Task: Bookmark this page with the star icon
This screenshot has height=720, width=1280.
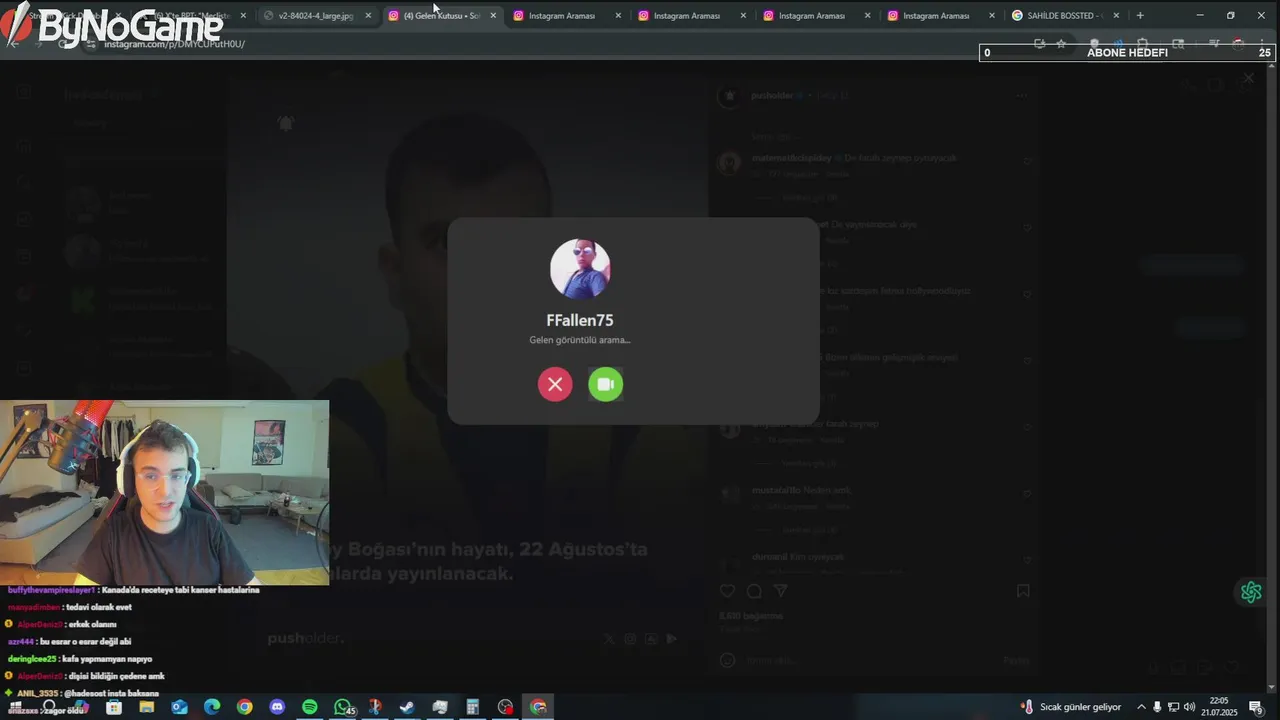Action: coord(1061,44)
